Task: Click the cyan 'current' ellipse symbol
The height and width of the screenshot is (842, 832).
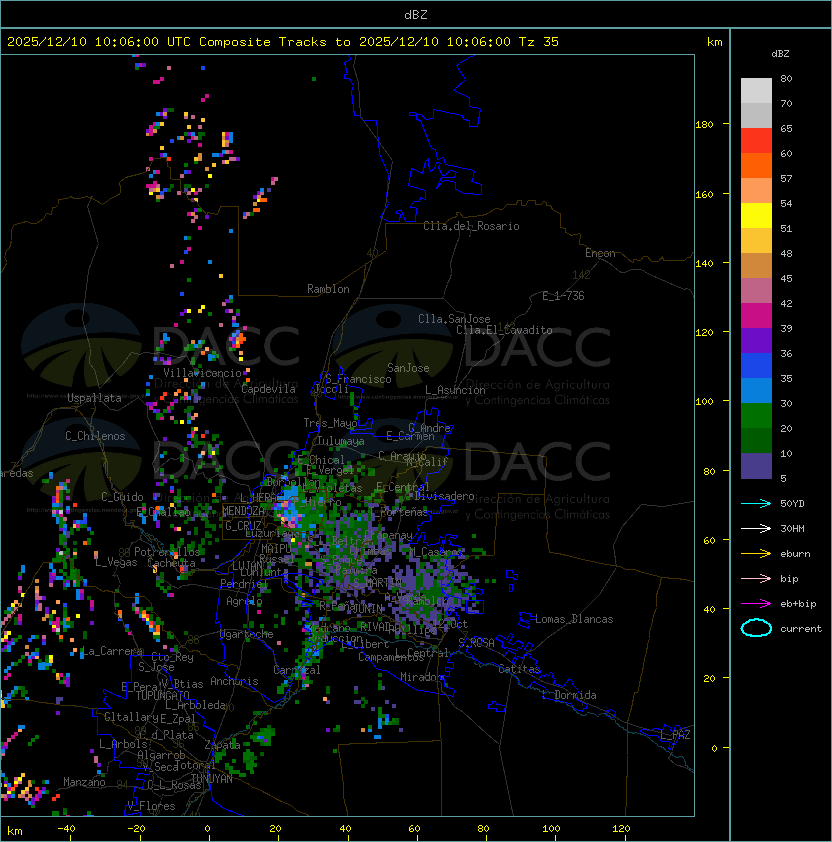Action: tap(756, 628)
